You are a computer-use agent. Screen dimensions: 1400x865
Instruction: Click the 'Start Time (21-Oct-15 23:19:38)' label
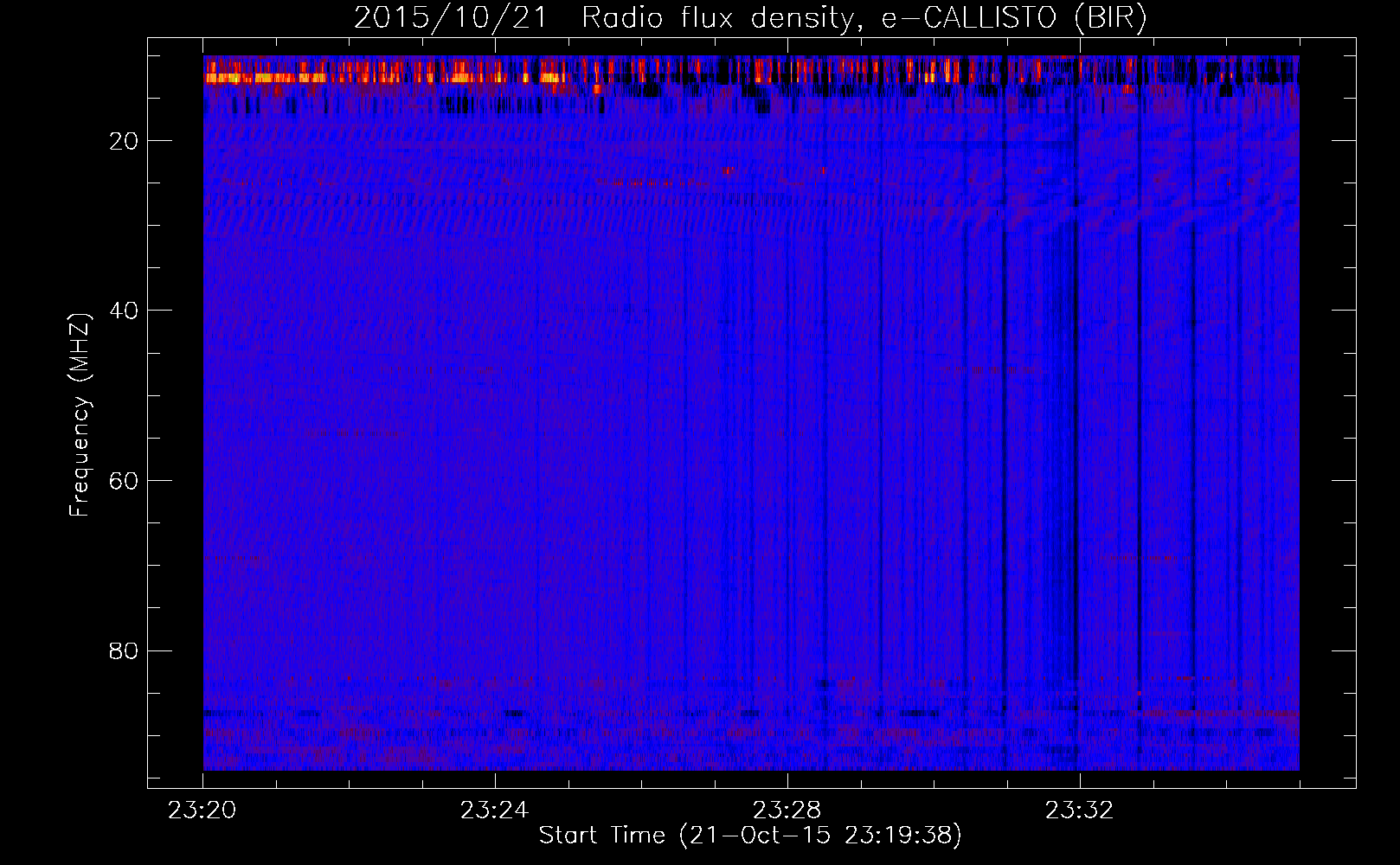click(750, 836)
